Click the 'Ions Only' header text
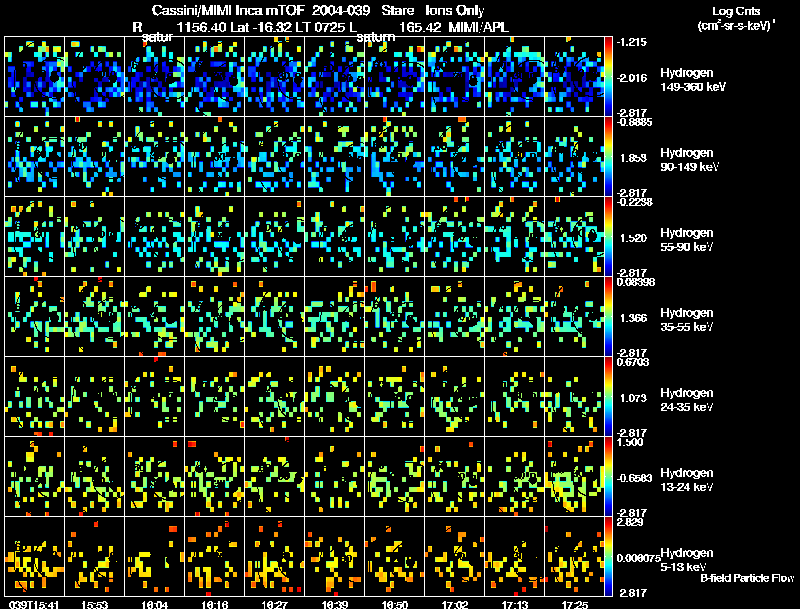The width and height of the screenshot is (800, 609). click(455, 11)
